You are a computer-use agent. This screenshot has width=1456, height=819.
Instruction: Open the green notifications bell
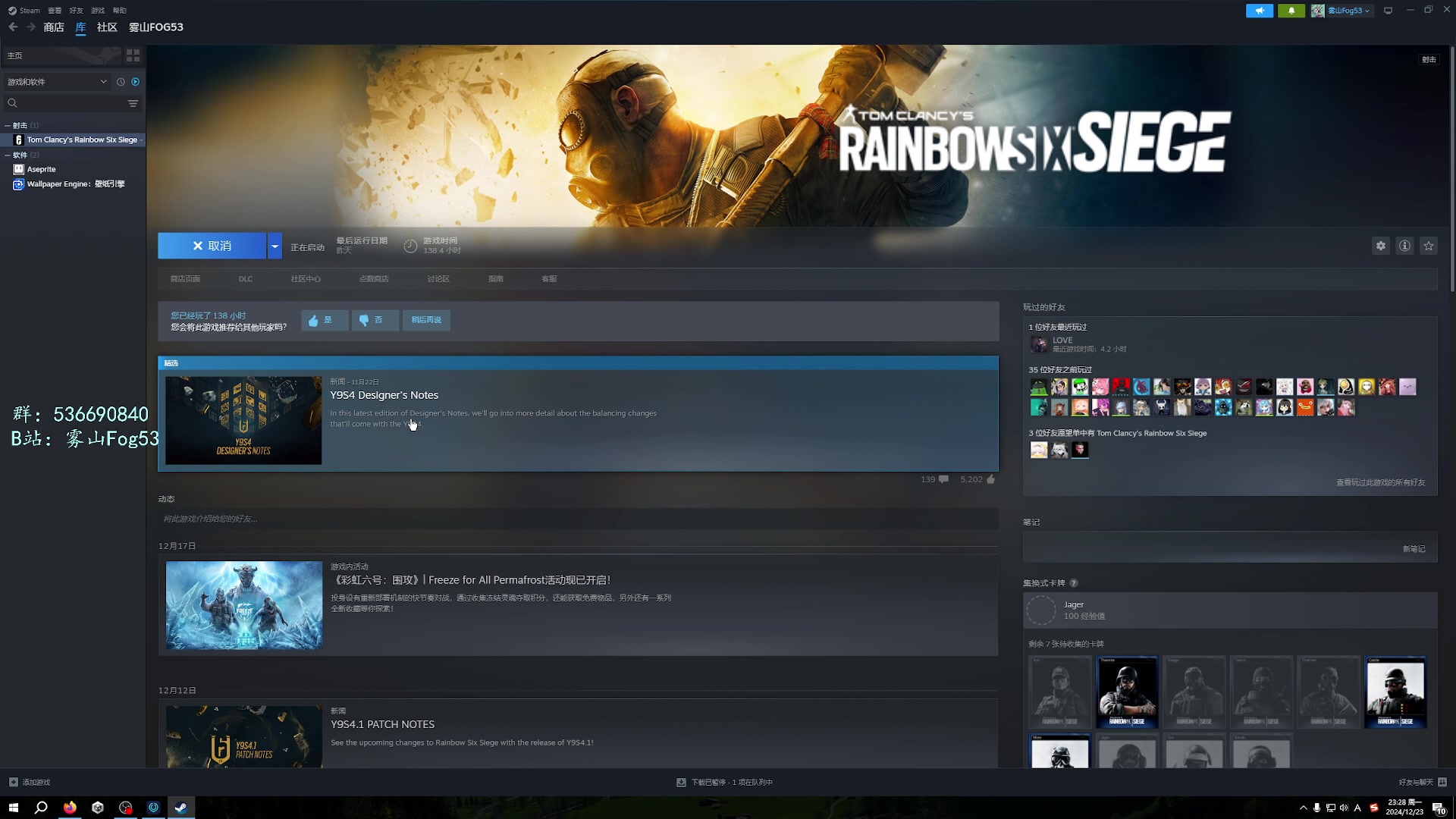point(1291,11)
